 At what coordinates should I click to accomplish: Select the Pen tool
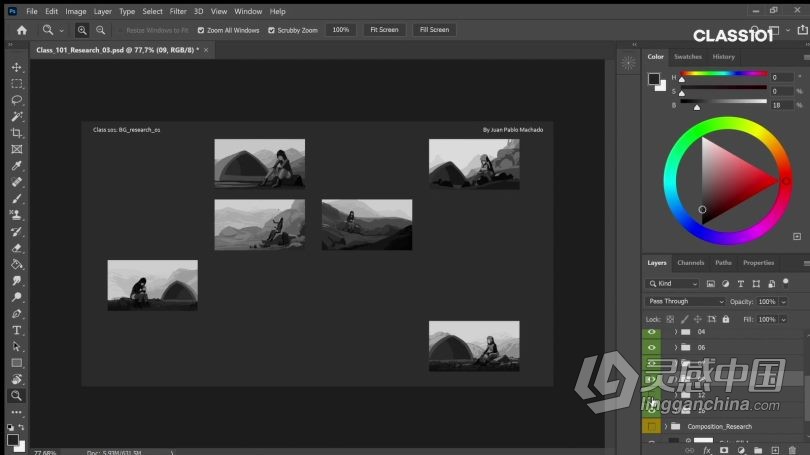coord(17,313)
